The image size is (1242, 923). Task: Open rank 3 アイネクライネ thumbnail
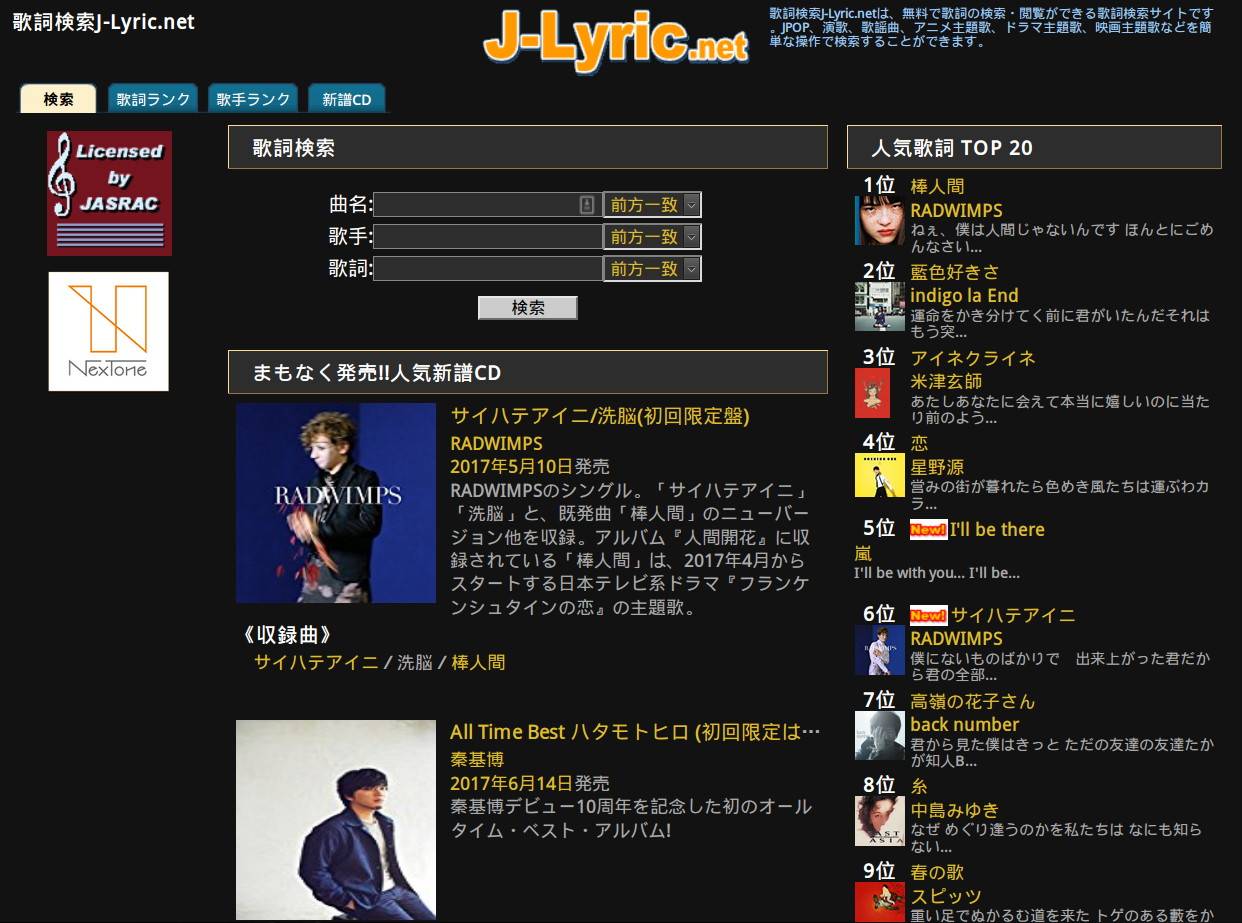872,393
